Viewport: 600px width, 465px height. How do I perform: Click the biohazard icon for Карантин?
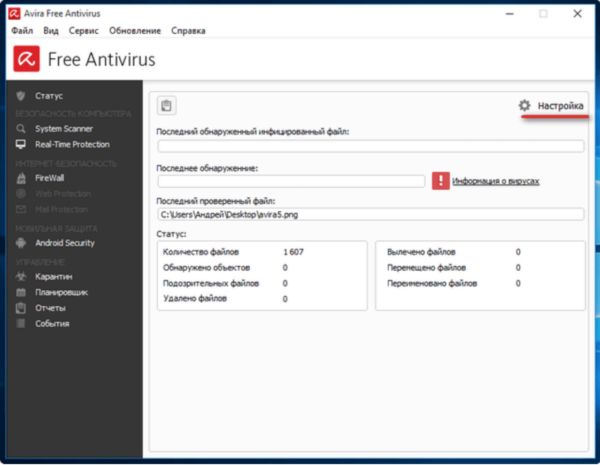21,276
